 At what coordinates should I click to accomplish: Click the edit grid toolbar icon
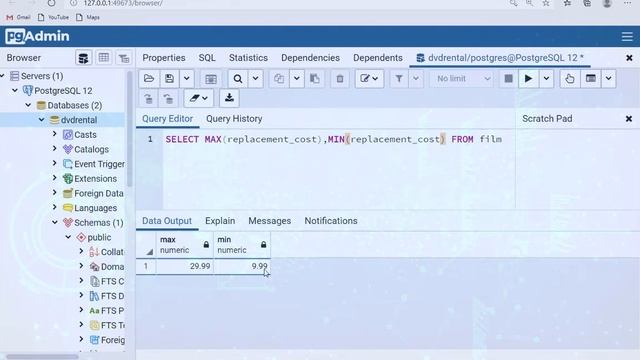coord(211,78)
